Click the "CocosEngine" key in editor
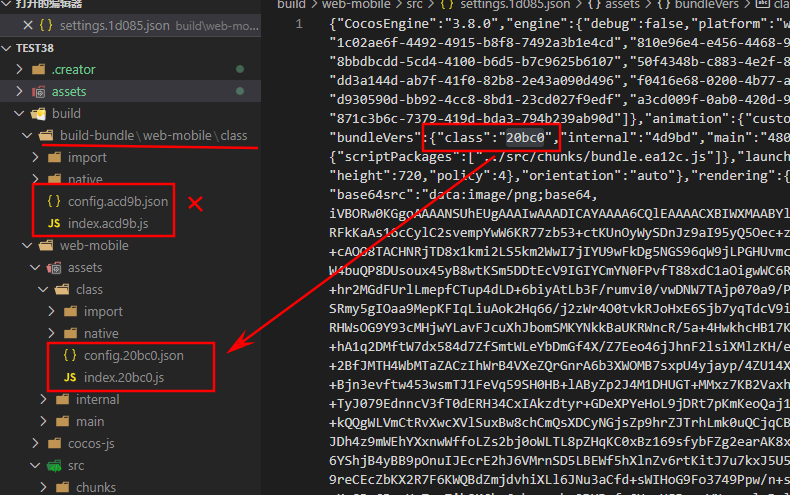Viewport: 790px width, 495px height. [382, 24]
